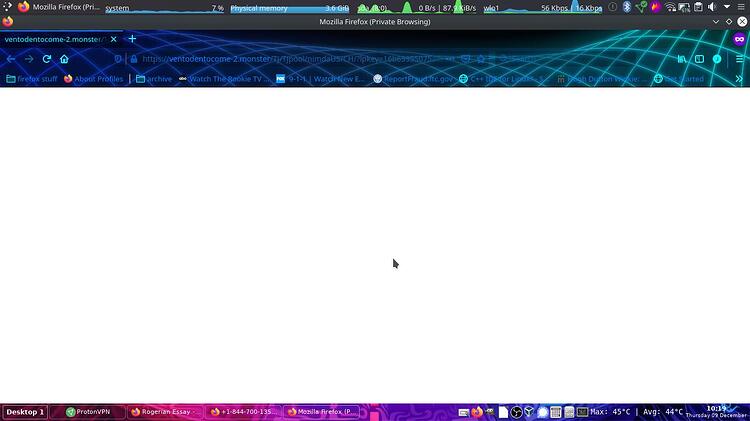Switch to the Rogerian Essay taskbar window
The height and width of the screenshot is (421, 750).
(165, 412)
